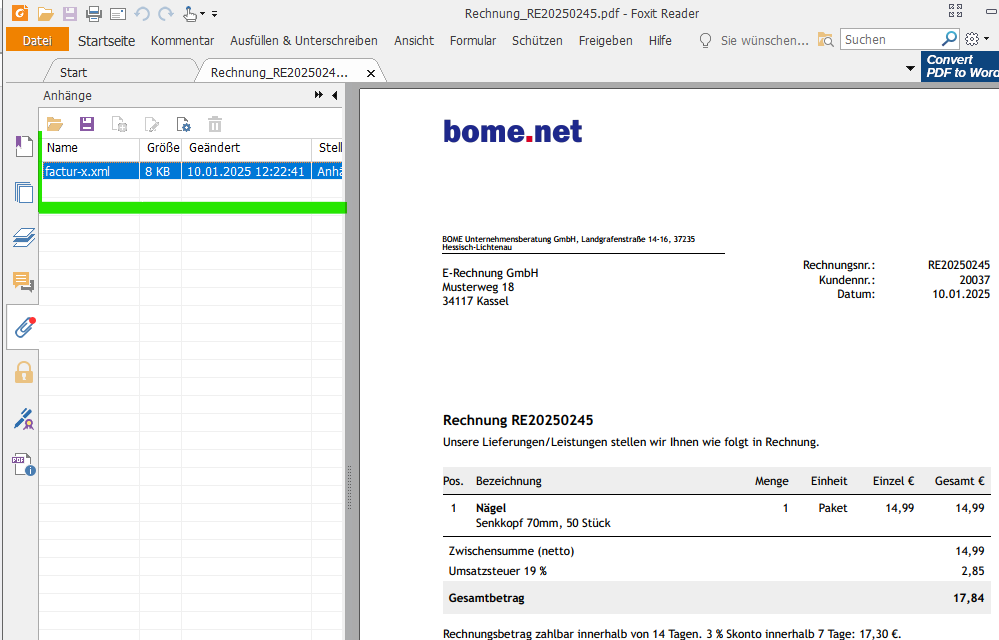Open the document tab list dropdown arrow
Screen dimensions: 999x640
click(910, 68)
